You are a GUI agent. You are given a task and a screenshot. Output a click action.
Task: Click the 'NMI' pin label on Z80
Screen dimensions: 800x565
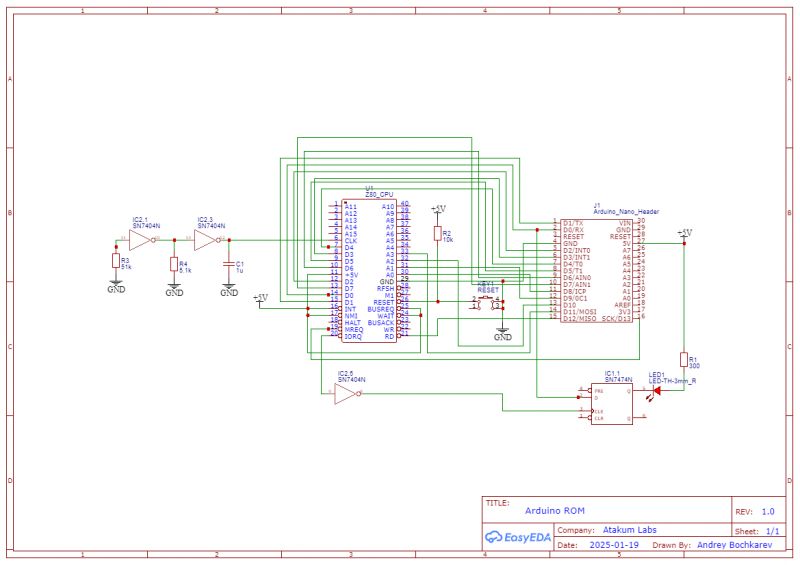point(351,316)
